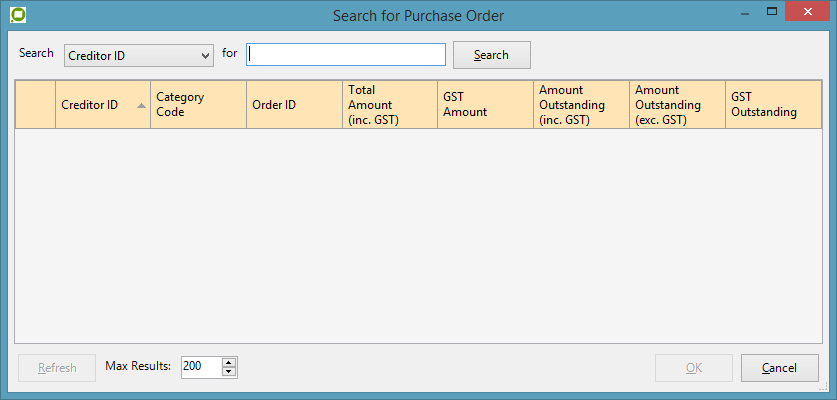Screen dimensions: 837x400
Task: Sort by Amount Outstanding (inc. GST) column
Action: (x=580, y=105)
